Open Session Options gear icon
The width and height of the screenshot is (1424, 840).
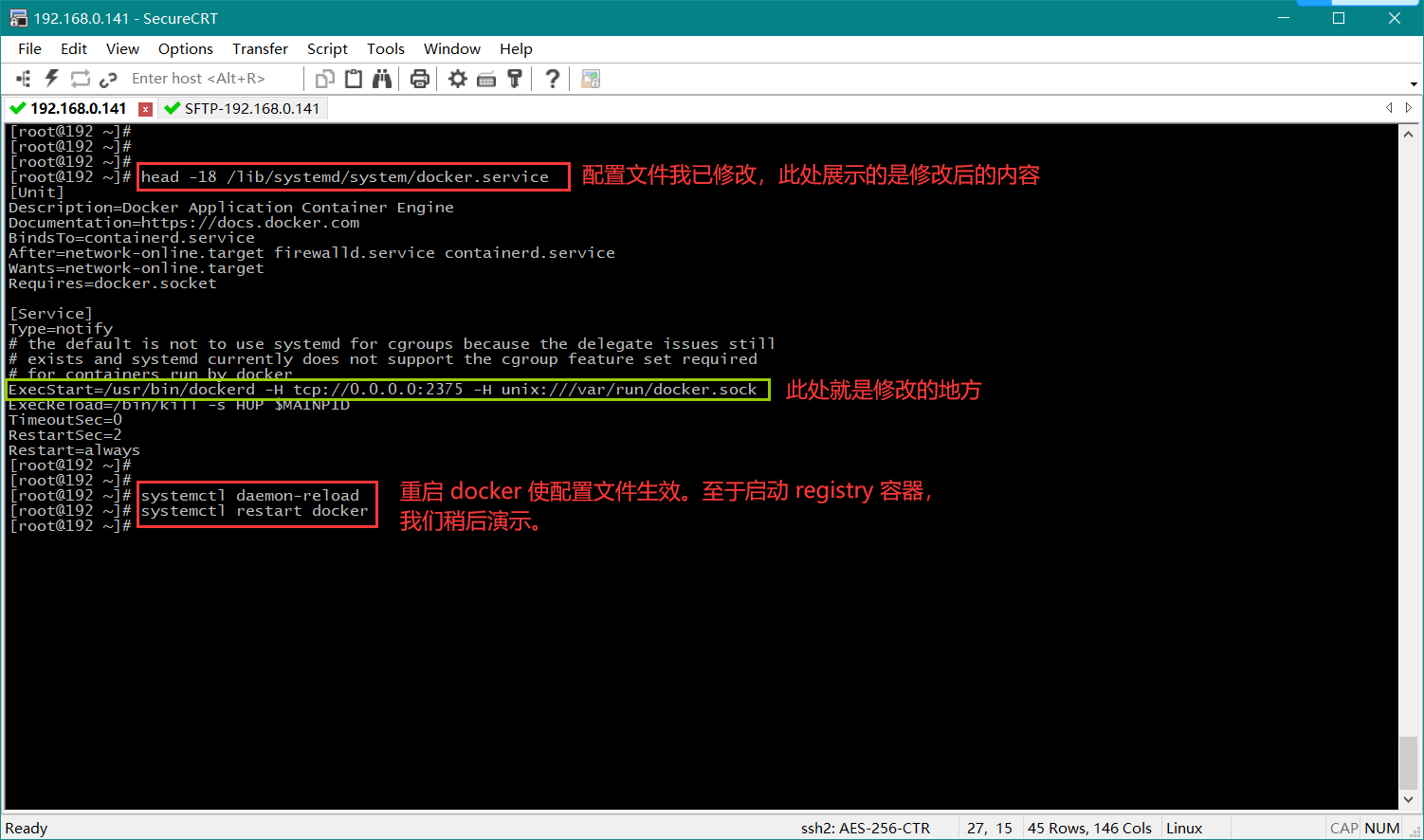458,79
